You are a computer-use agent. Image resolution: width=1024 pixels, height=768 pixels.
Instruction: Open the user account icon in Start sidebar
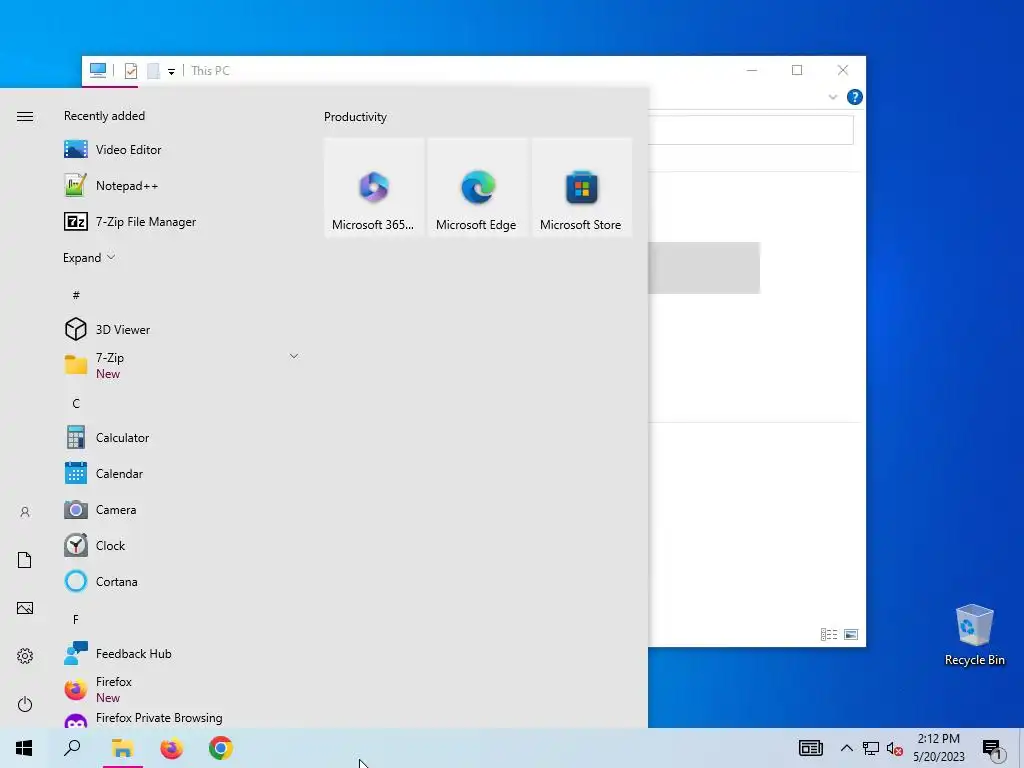click(x=25, y=512)
